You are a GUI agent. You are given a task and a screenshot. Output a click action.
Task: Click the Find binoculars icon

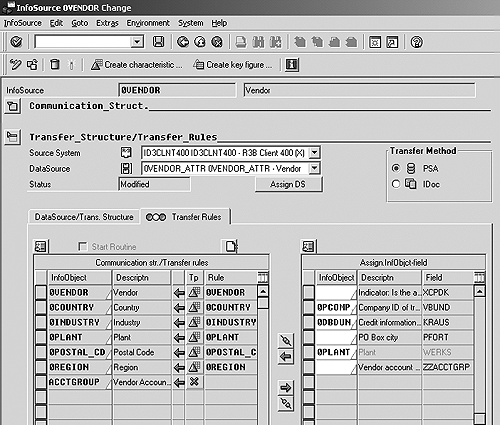click(x=258, y=42)
